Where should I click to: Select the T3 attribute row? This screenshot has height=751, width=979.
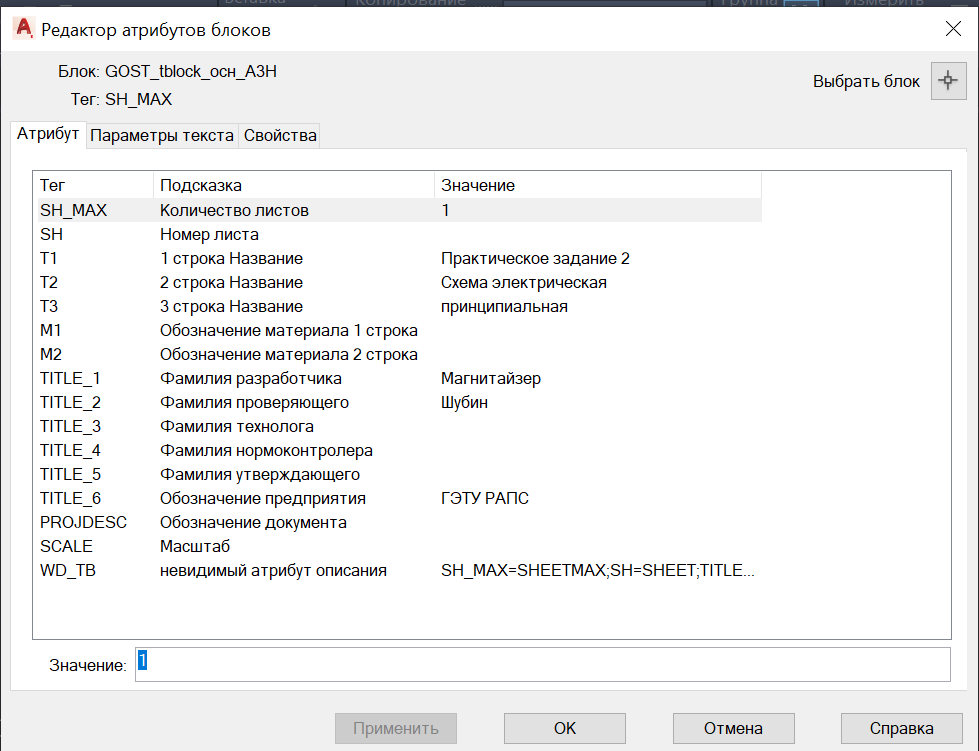coord(400,307)
